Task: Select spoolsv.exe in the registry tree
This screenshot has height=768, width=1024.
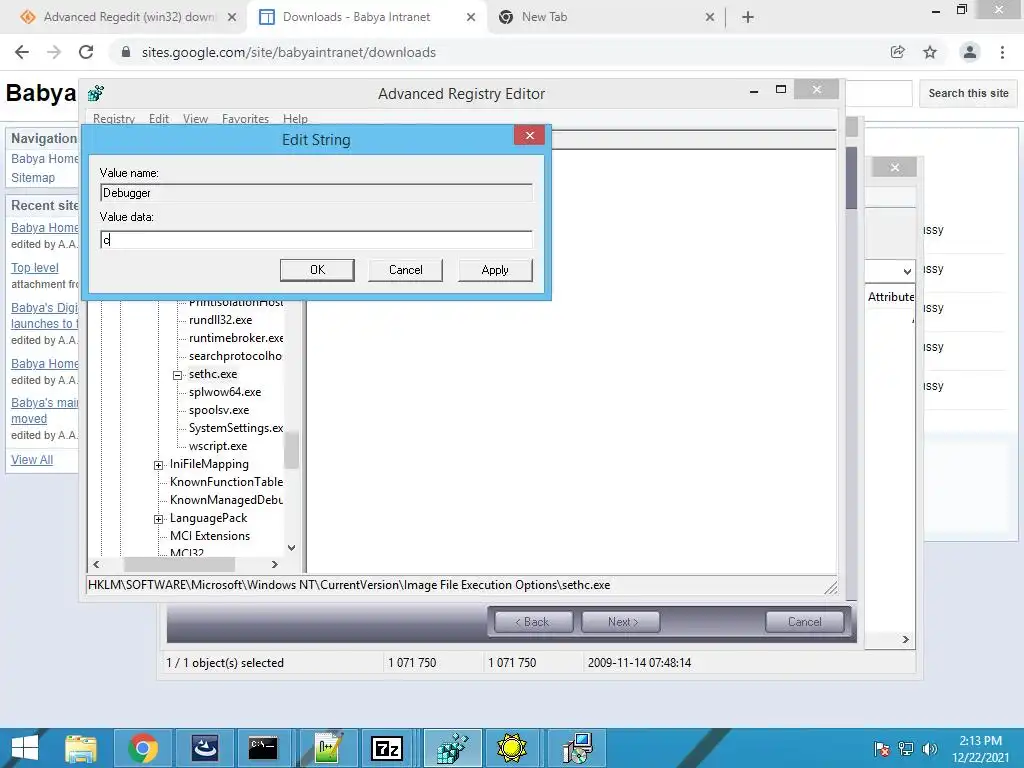Action: 219,410
